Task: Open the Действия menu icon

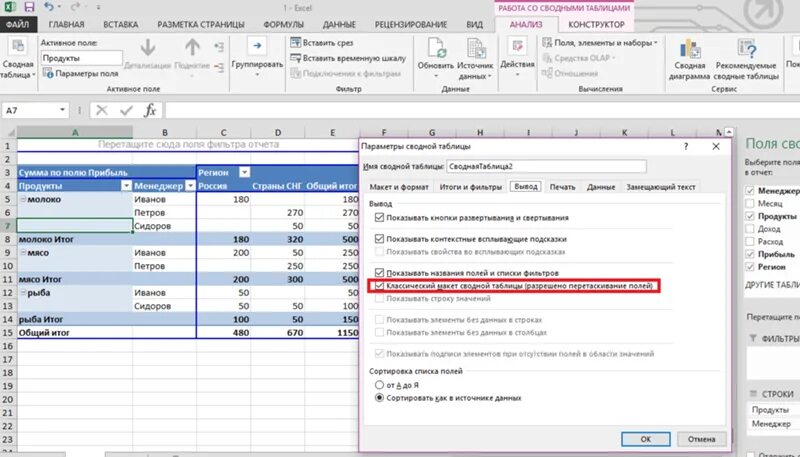Action: tap(517, 47)
